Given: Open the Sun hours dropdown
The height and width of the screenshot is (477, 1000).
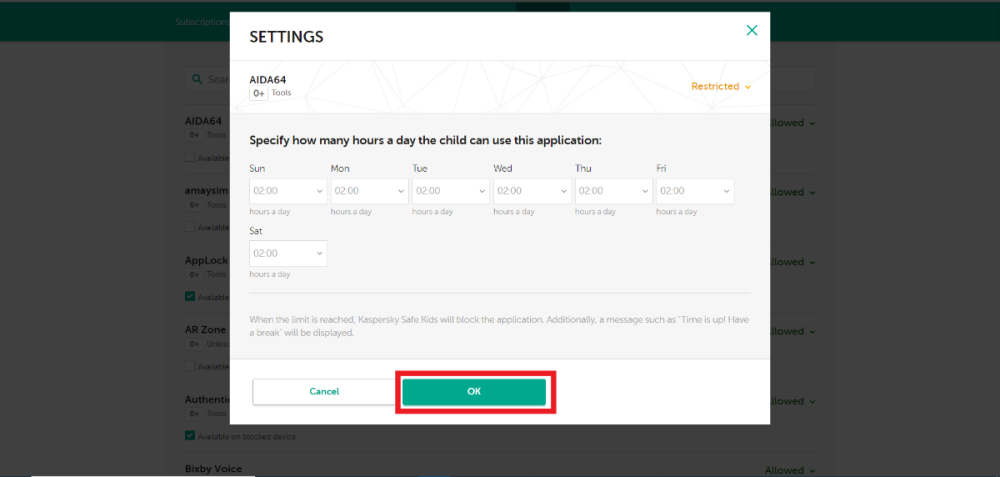Looking at the screenshot, I should click(288, 191).
